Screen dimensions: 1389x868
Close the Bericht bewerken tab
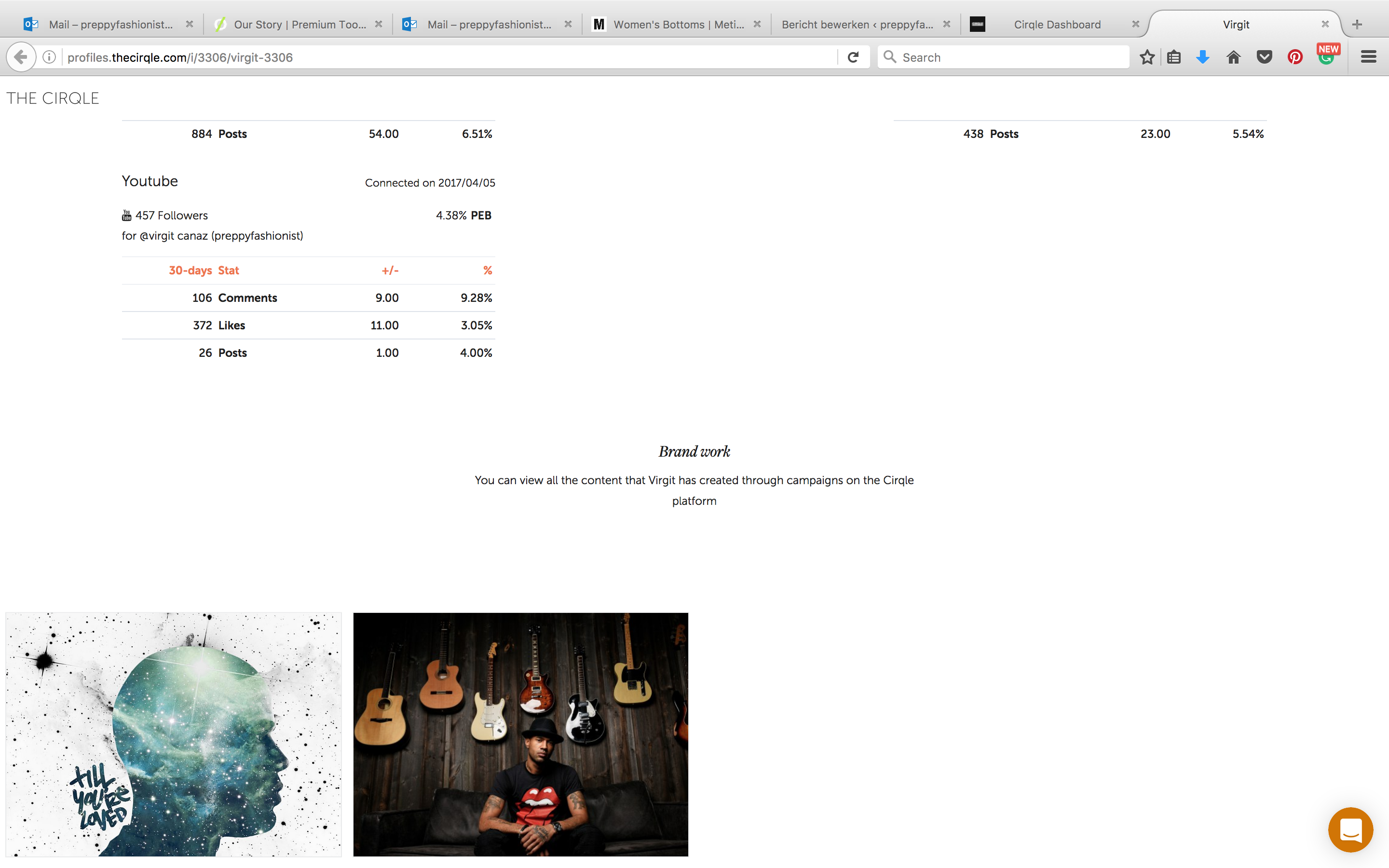[946, 24]
